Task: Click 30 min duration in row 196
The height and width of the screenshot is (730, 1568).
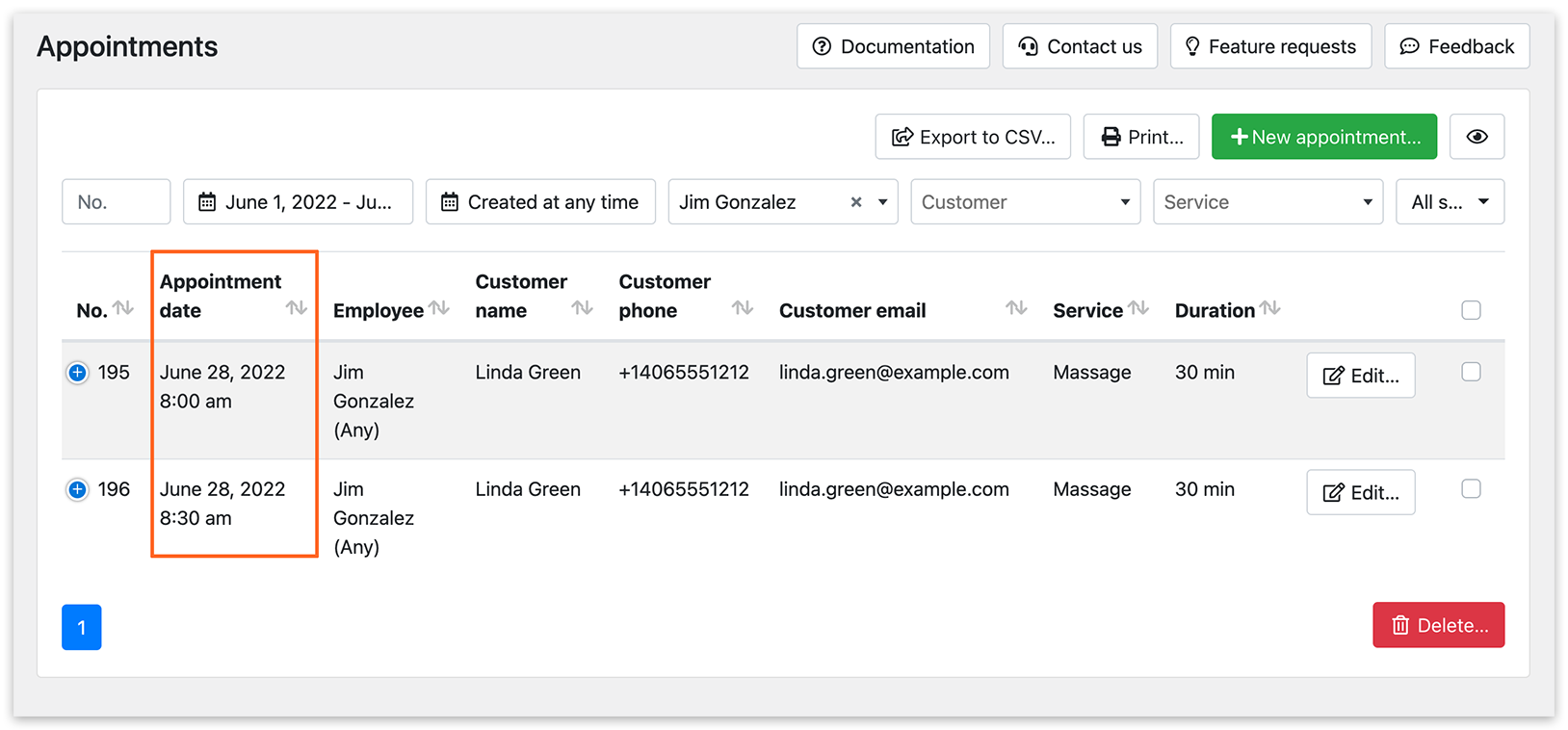Action: click(1205, 489)
